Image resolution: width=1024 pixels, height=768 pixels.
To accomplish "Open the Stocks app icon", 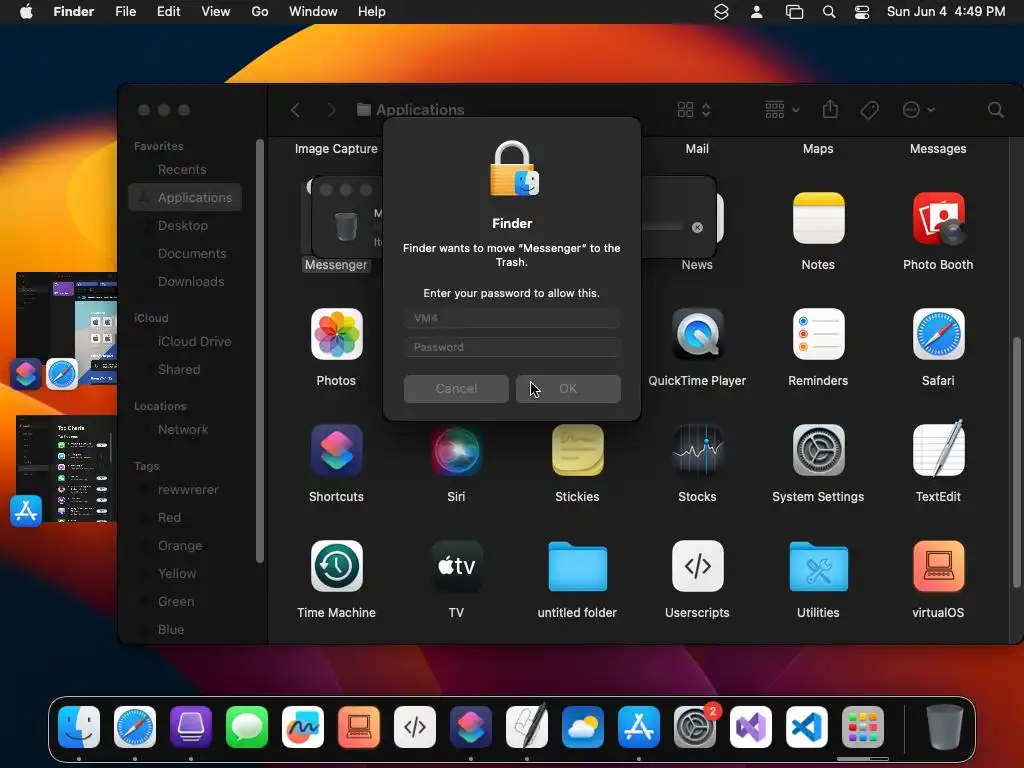I will tap(697, 450).
